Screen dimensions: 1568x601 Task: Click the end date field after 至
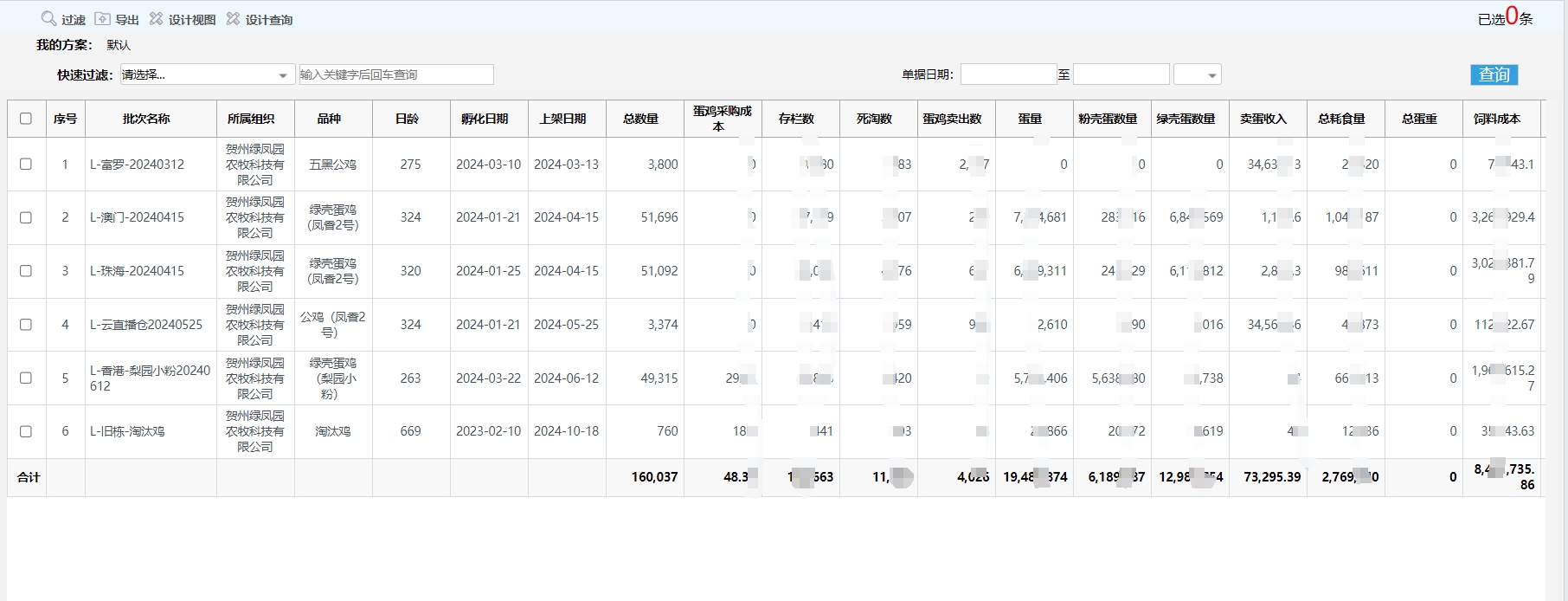pyautogui.click(x=1121, y=75)
